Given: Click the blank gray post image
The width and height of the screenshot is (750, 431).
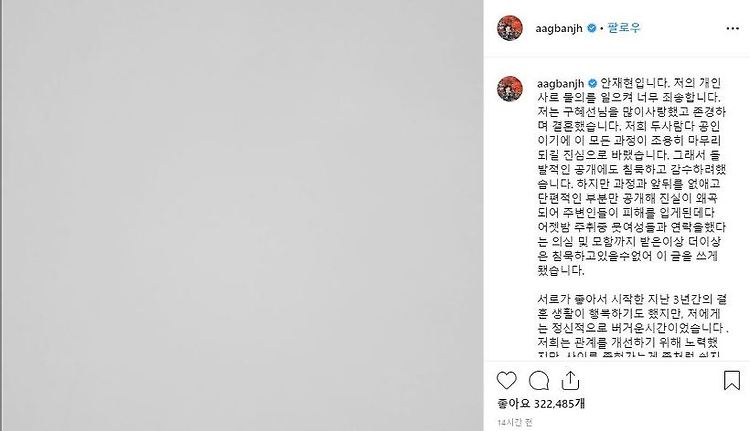Looking at the screenshot, I should click(242, 215).
